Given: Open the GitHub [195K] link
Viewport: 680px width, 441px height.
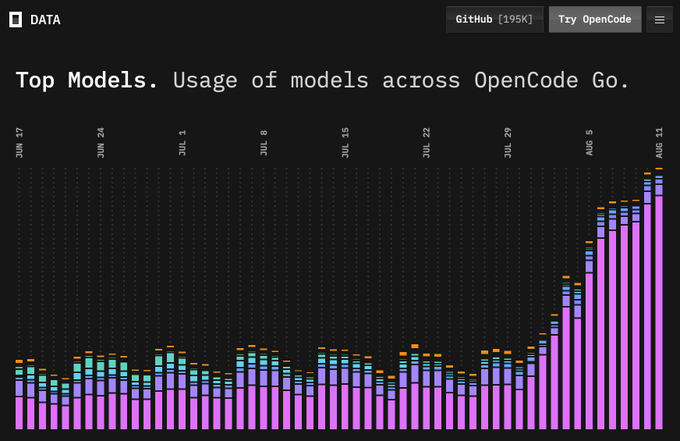Looking at the screenshot, I should 494,20.
